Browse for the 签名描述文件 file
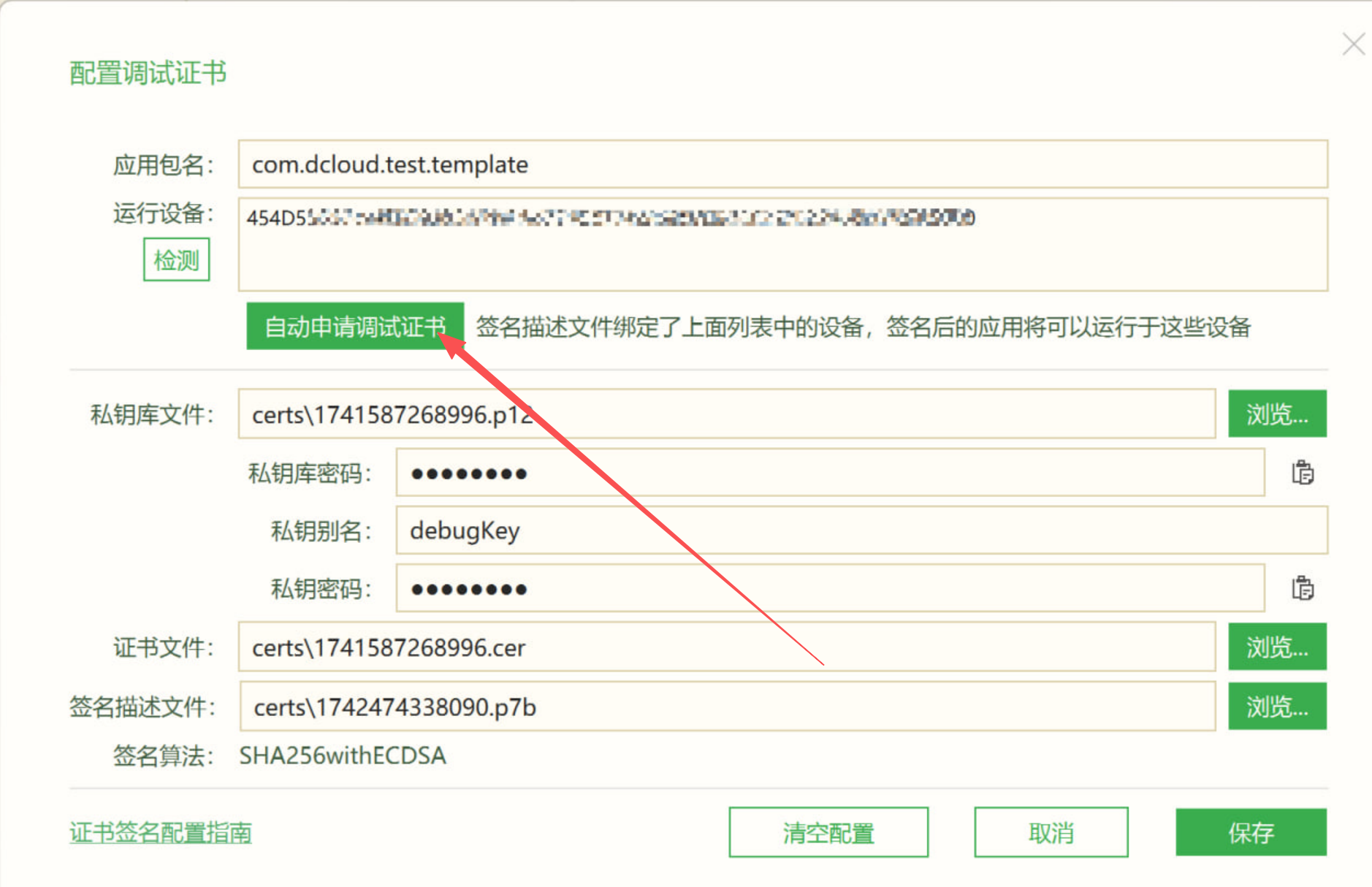Screen dimensions: 1372x887 pyautogui.click(x=1276, y=707)
